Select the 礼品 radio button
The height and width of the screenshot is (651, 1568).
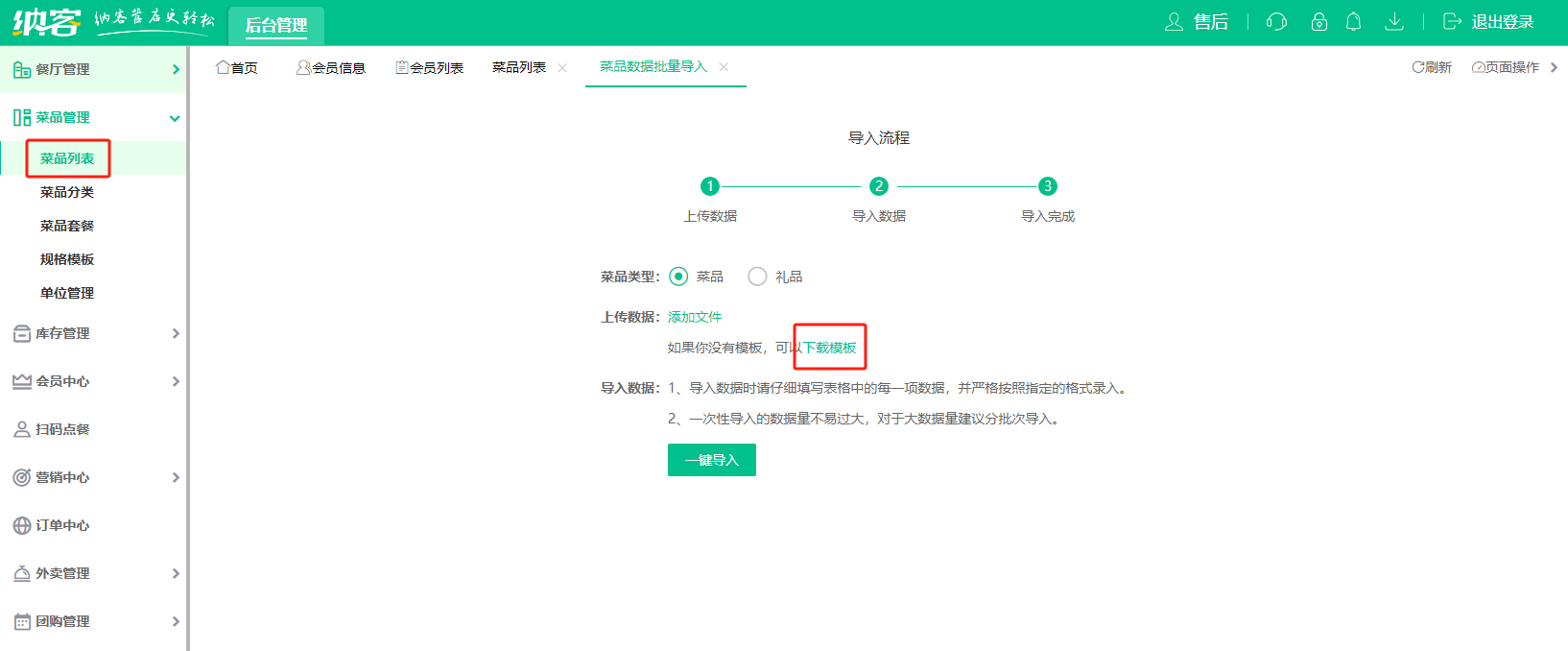click(x=757, y=277)
